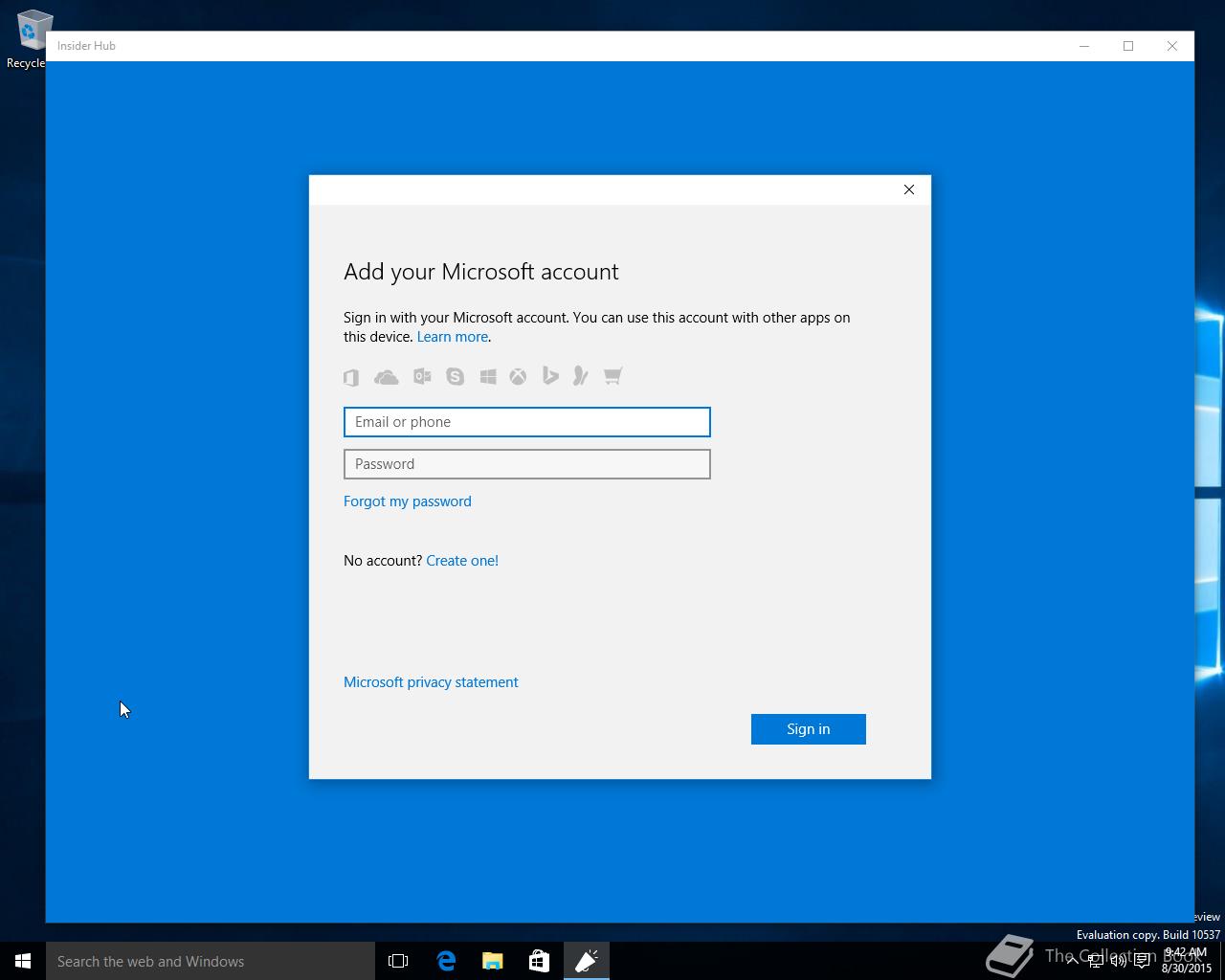1225x980 pixels.
Task: Select the Insider Hub taskbar icon
Action: click(587, 961)
